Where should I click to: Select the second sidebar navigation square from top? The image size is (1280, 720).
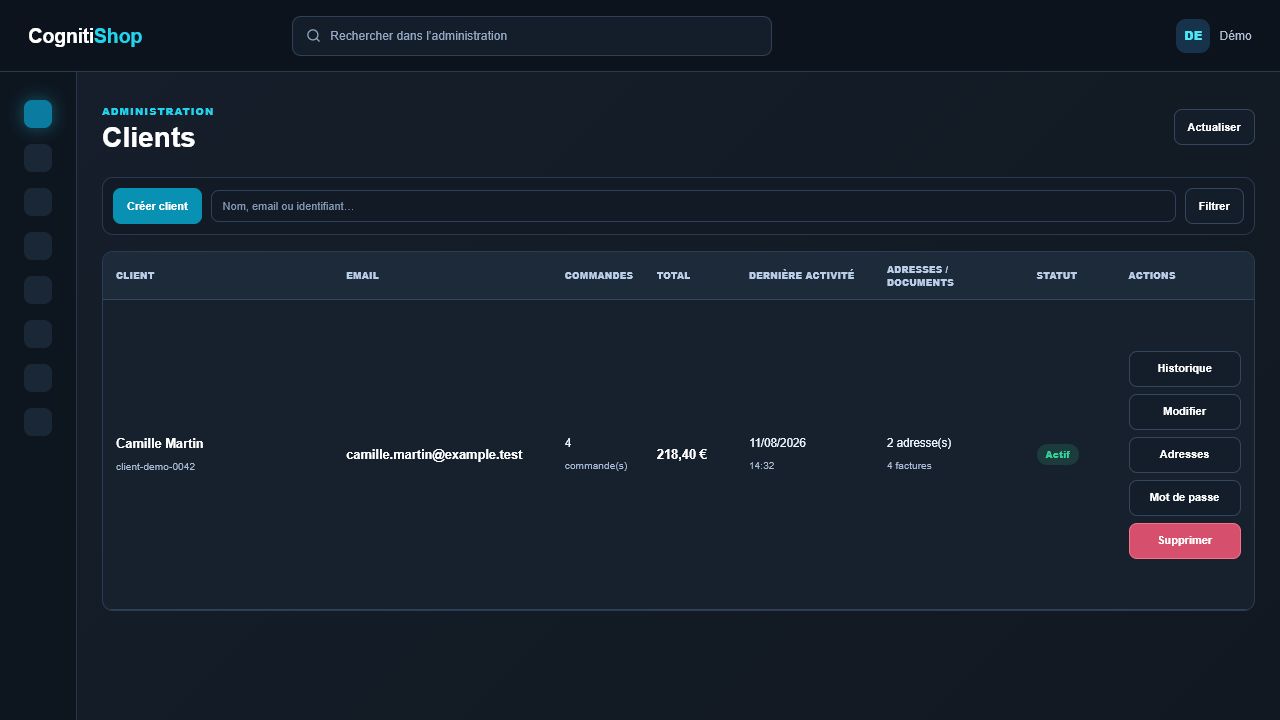pyautogui.click(x=38, y=158)
